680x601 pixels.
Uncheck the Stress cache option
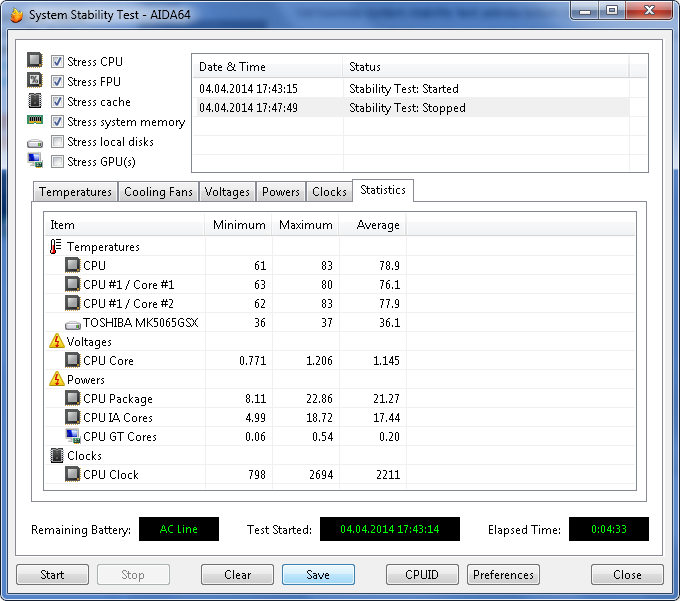pyautogui.click(x=58, y=102)
